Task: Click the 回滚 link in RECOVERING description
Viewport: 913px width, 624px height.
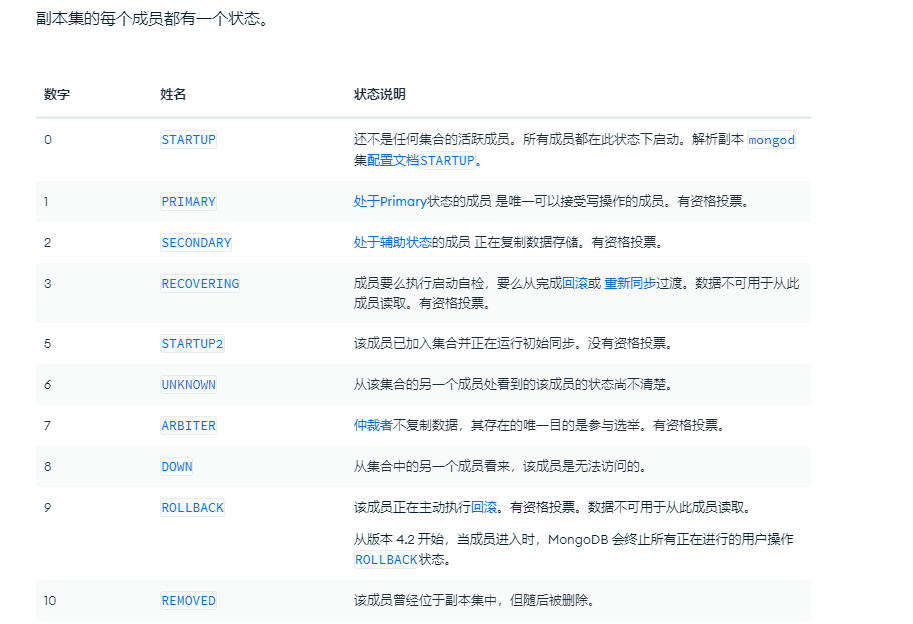Action: [575, 284]
